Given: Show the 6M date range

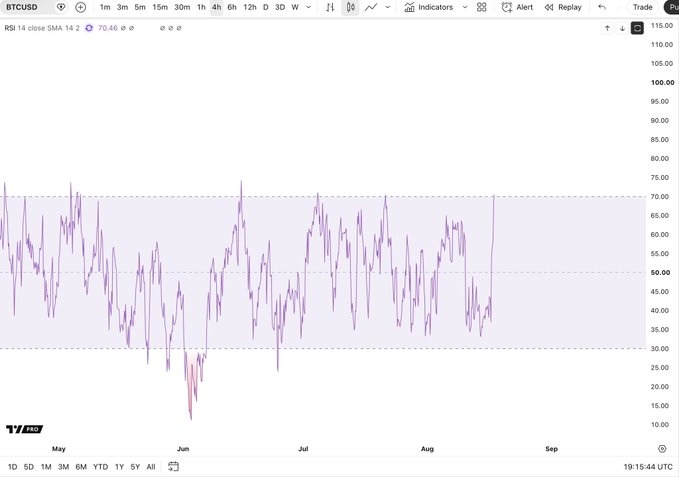Looking at the screenshot, I should pyautogui.click(x=81, y=467).
